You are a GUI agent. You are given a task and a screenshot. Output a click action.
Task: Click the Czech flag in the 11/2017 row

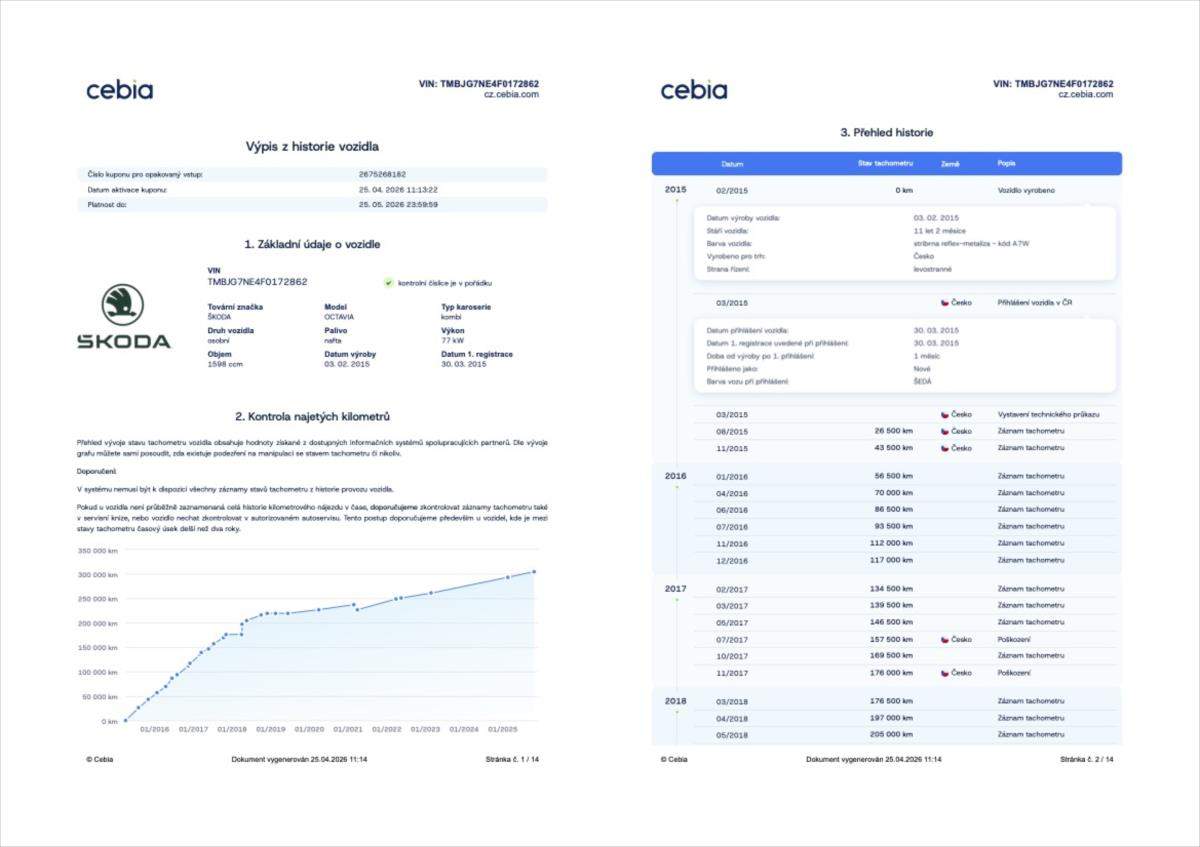coord(944,673)
